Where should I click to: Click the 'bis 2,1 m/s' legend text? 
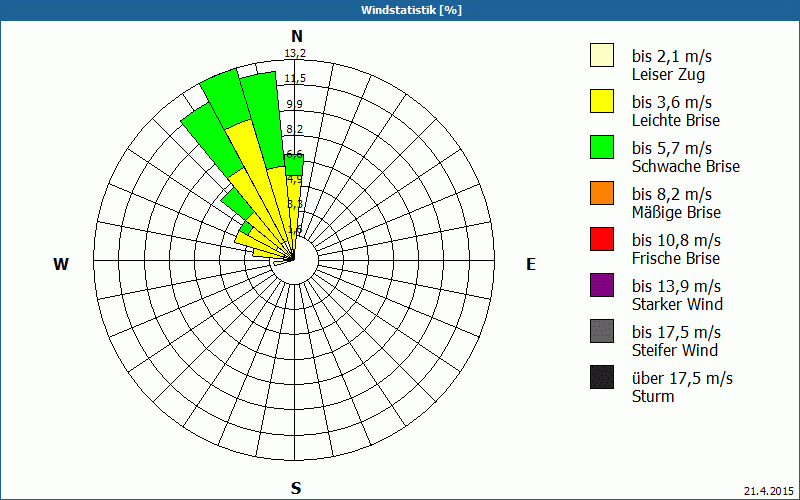(671, 56)
